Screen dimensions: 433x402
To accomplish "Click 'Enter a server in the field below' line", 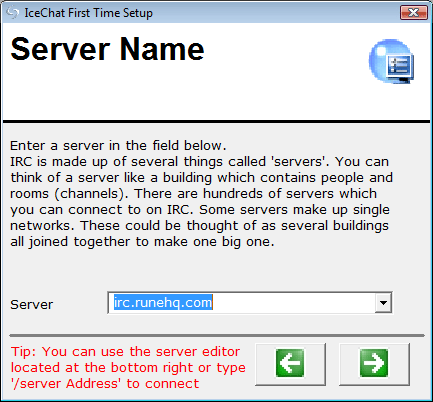I will click(118, 146).
